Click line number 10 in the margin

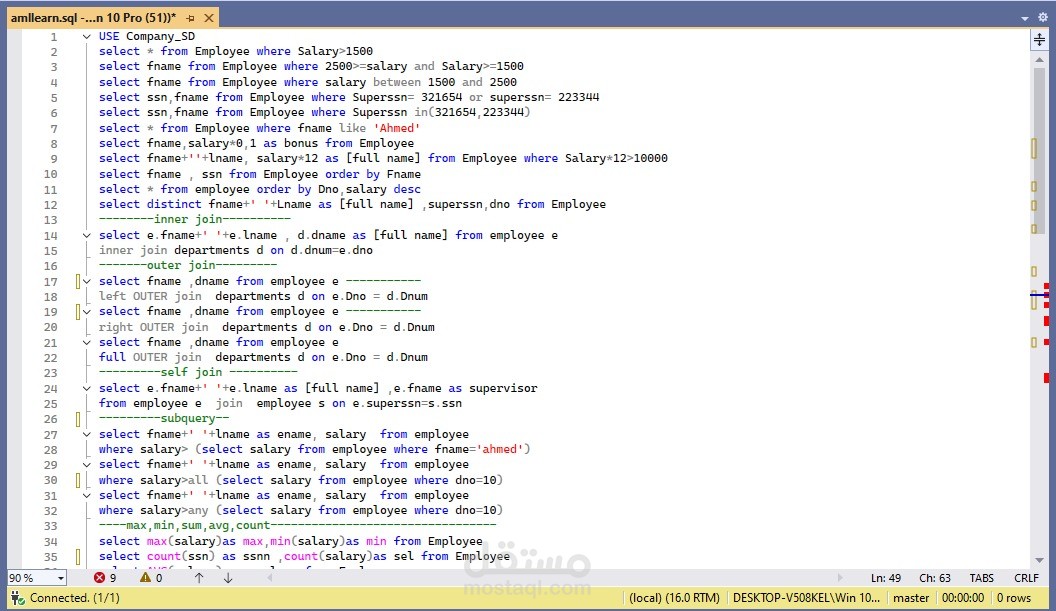coord(51,174)
